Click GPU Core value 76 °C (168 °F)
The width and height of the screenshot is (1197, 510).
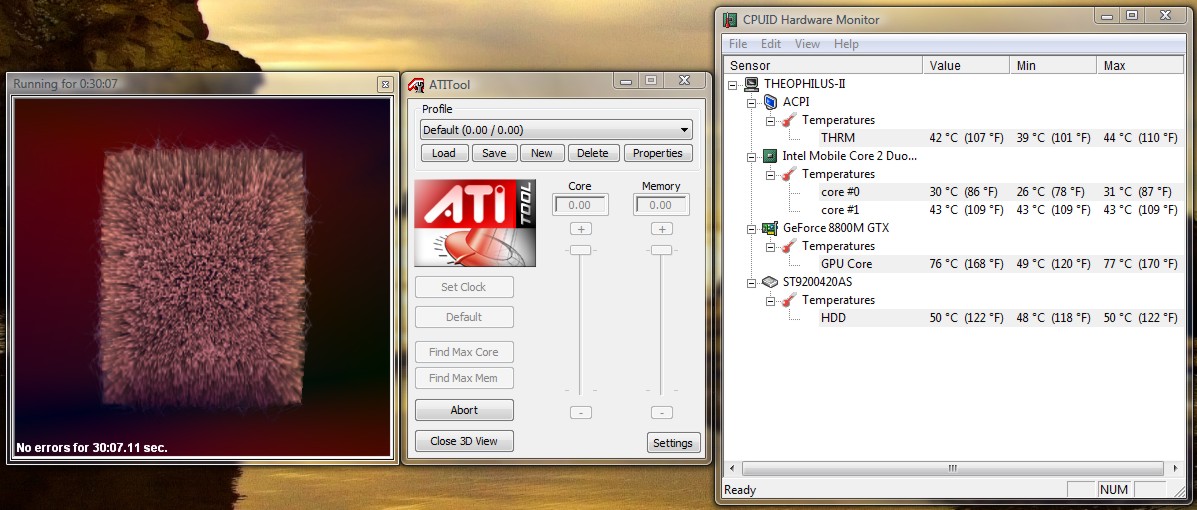tap(966, 264)
